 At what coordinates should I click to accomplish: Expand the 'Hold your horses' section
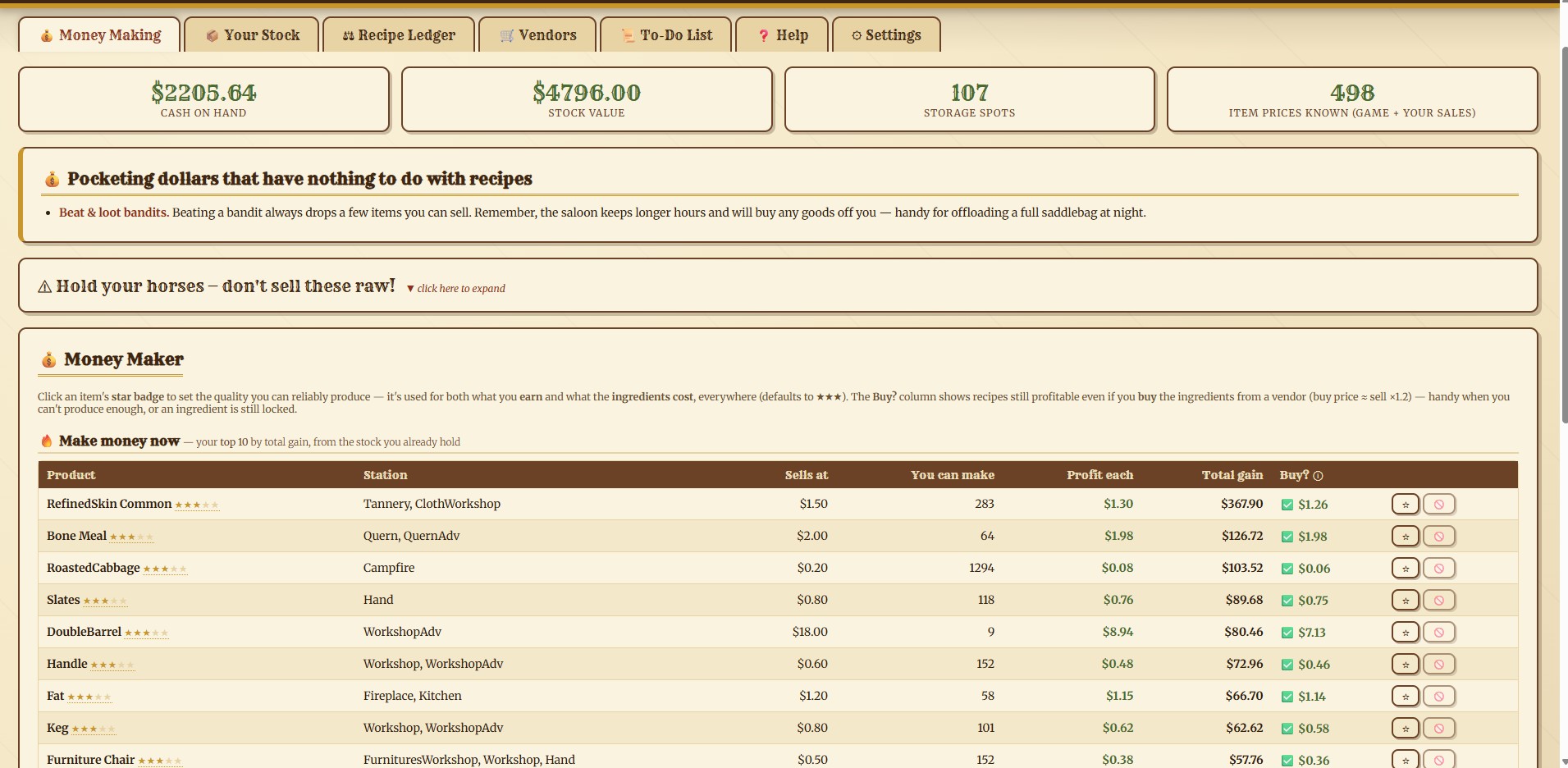tap(455, 288)
